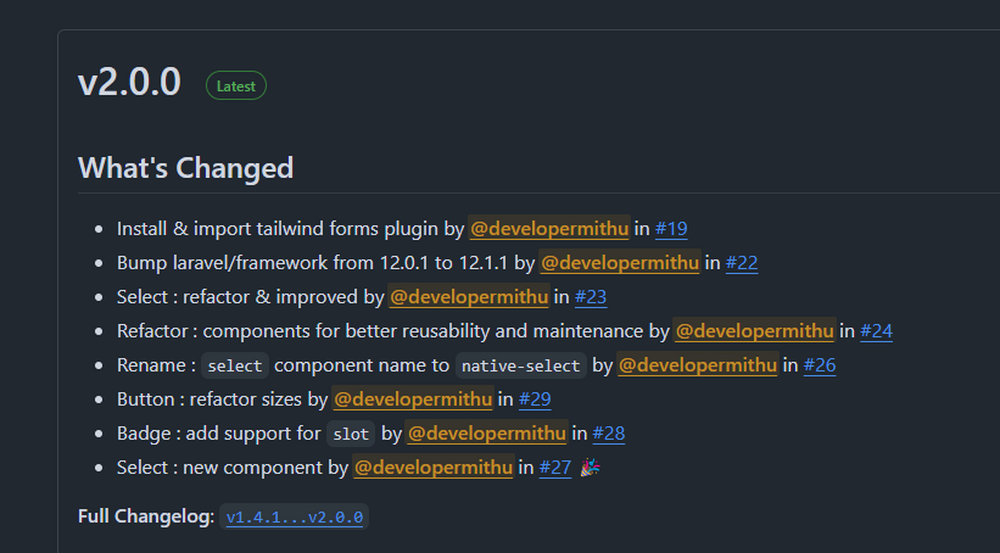The height and width of the screenshot is (553, 1000).
Task: Click the v2.0.0 release title
Action: click(129, 84)
